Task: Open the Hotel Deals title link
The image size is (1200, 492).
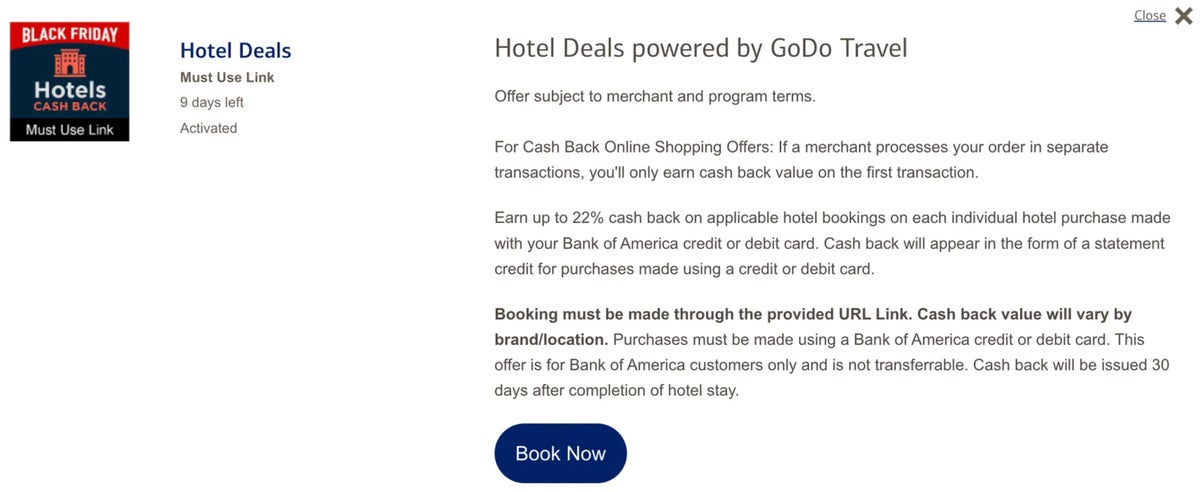Action: pyautogui.click(x=235, y=50)
